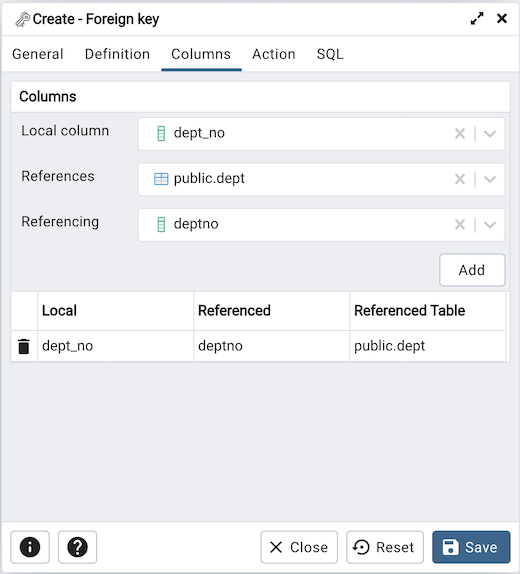Delete the dept_no row with trash icon

(x=24, y=346)
